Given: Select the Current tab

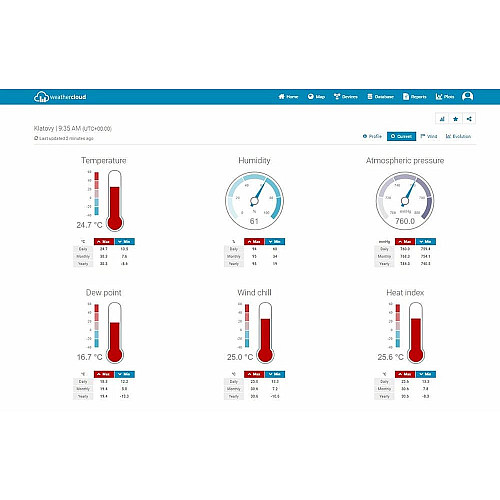Looking at the screenshot, I should [401, 136].
